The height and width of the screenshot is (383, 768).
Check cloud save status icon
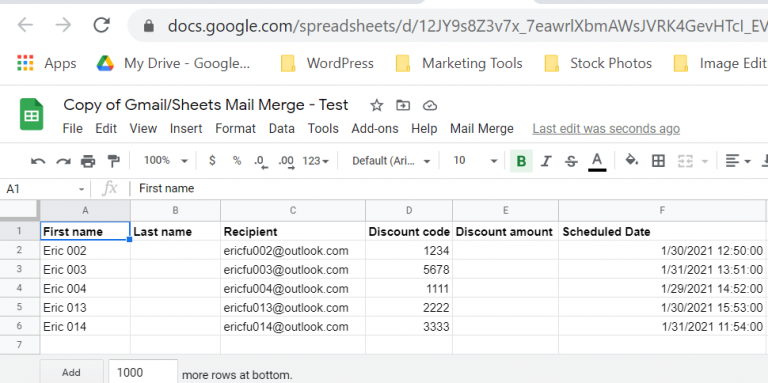pyautogui.click(x=430, y=105)
